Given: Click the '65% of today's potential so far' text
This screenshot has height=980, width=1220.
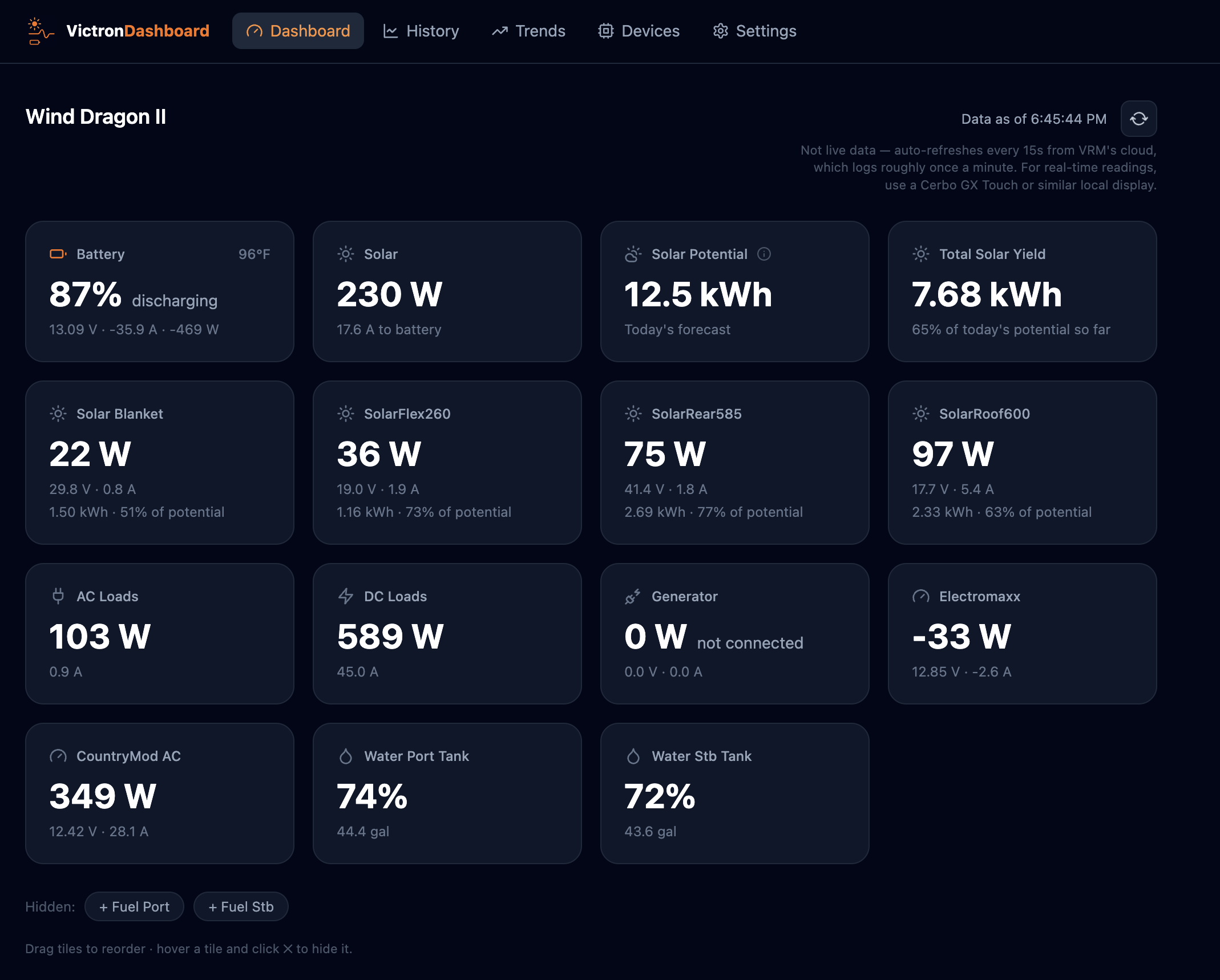Looking at the screenshot, I should pos(1011,329).
